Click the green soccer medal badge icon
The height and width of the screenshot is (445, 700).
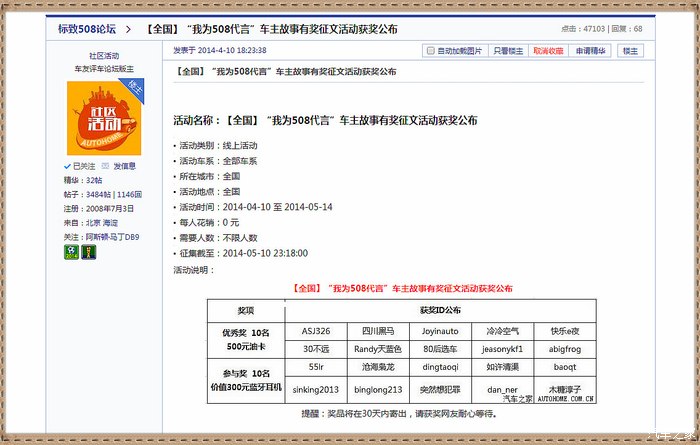click(70, 252)
